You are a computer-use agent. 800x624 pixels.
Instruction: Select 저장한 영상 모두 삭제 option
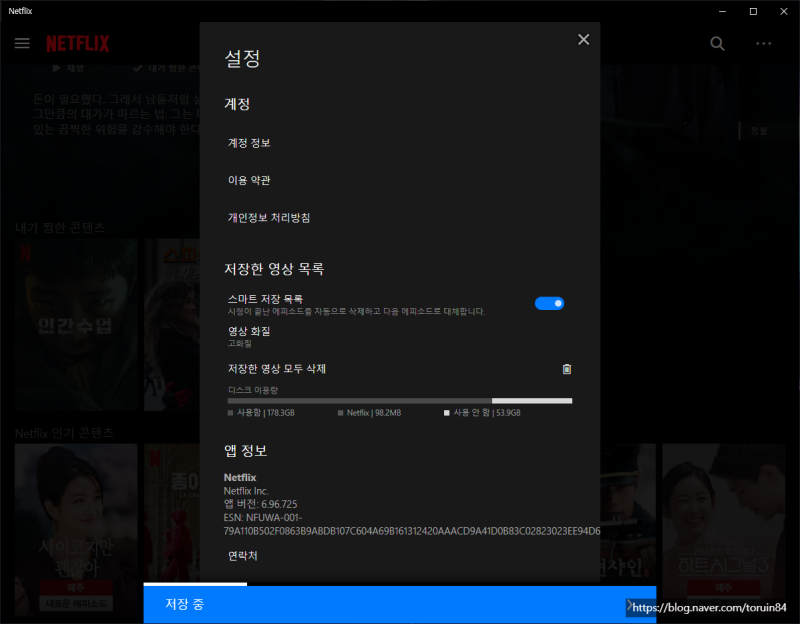277,369
